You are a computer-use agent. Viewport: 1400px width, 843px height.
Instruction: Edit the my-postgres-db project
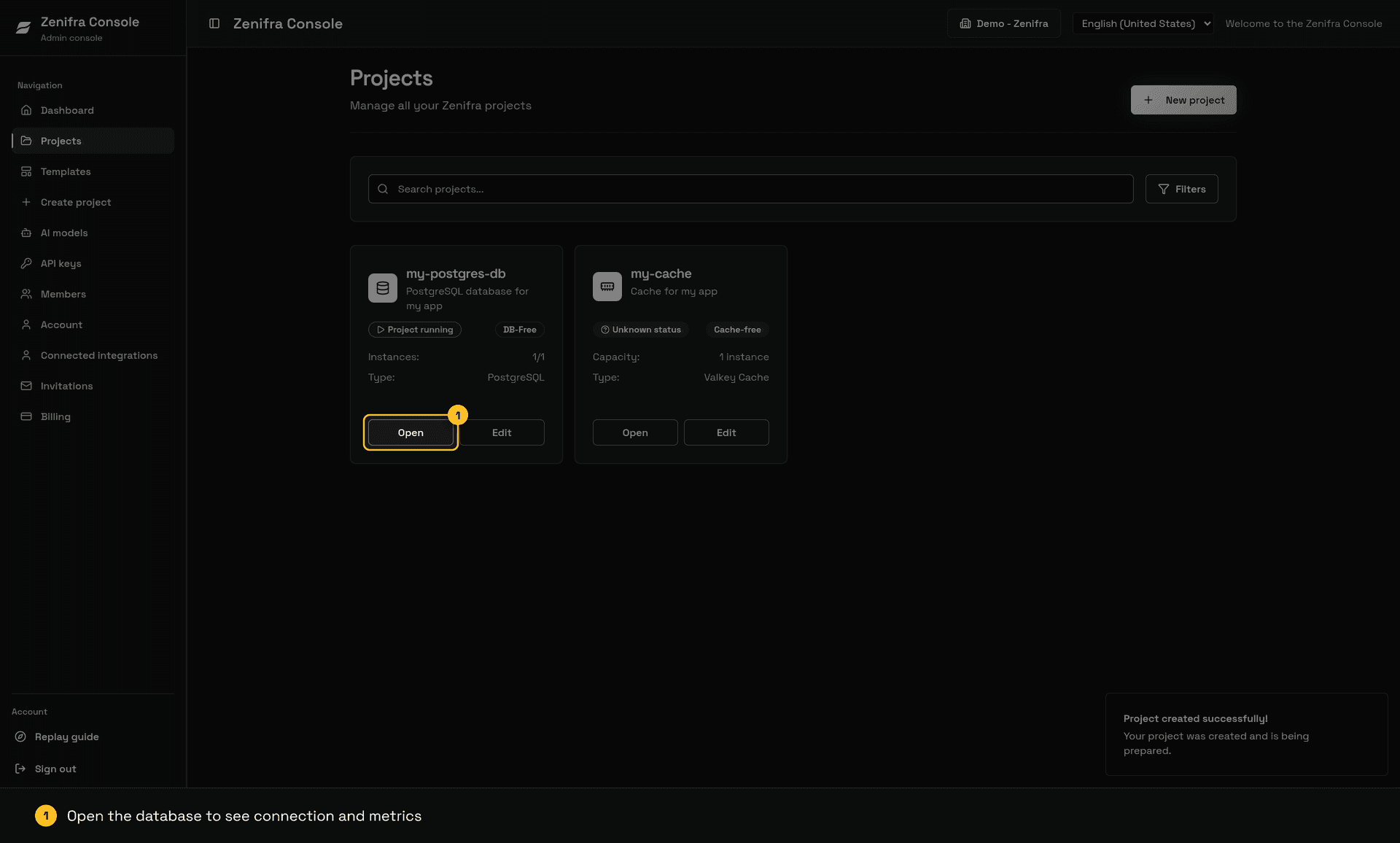point(502,432)
